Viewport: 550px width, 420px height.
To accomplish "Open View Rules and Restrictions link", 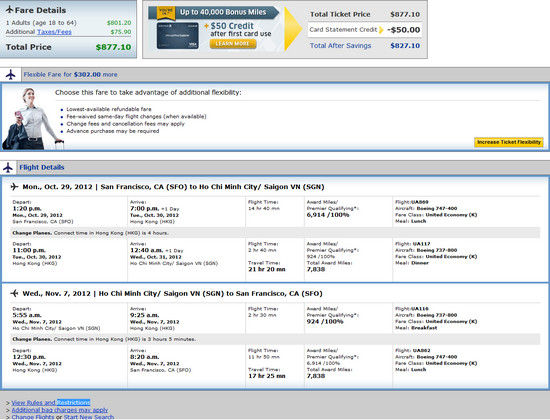I will tap(51, 402).
